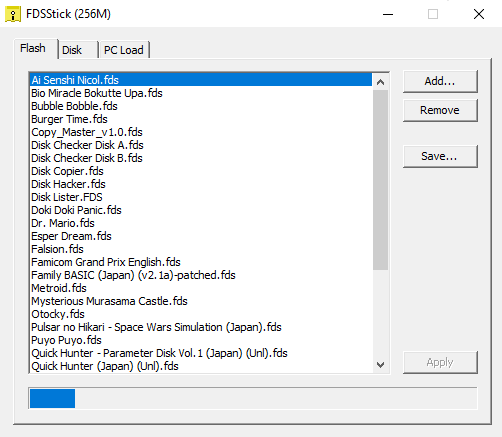Select Dr. Mario.fds
This screenshot has width=502, height=437.
click(201, 223)
